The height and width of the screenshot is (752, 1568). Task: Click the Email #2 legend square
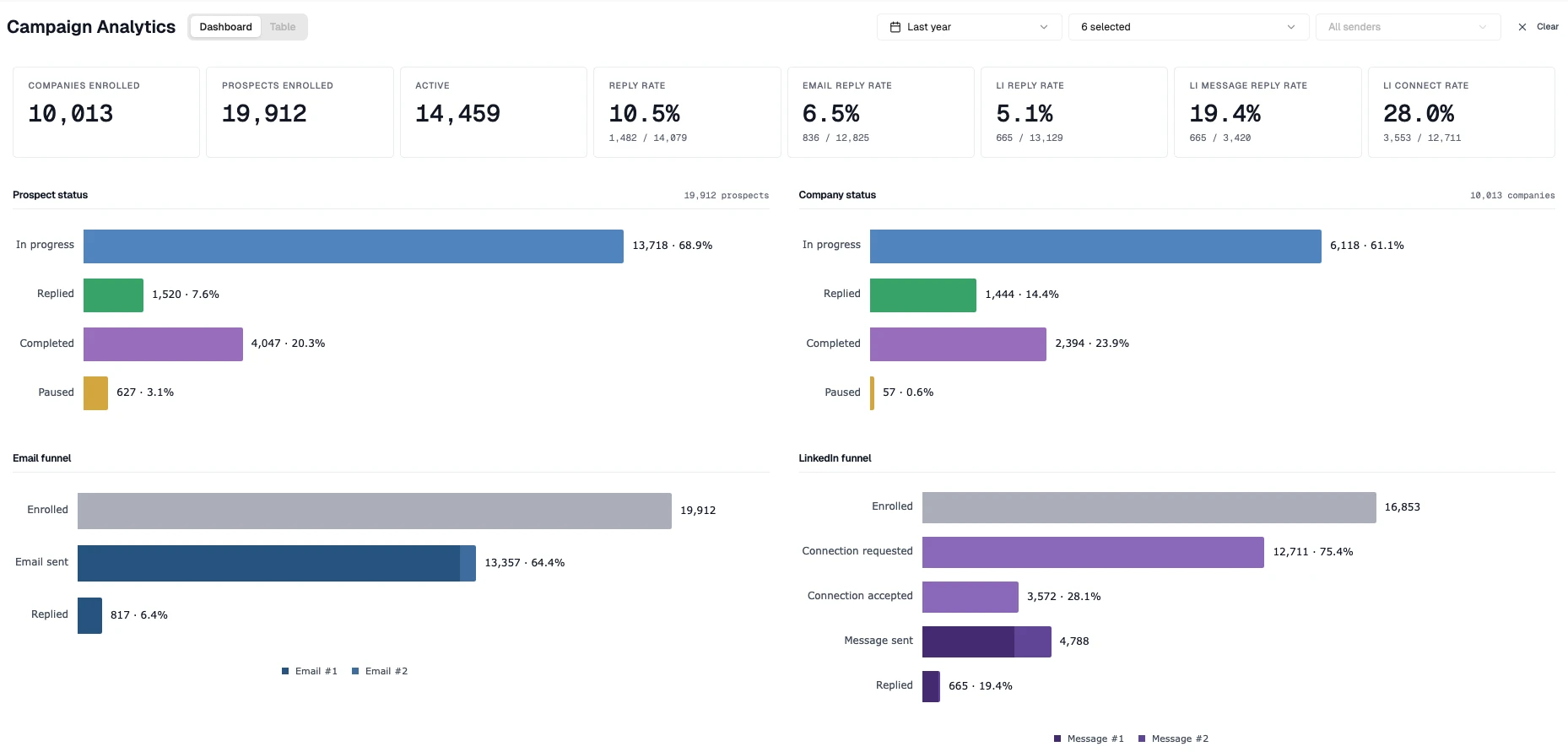point(355,671)
